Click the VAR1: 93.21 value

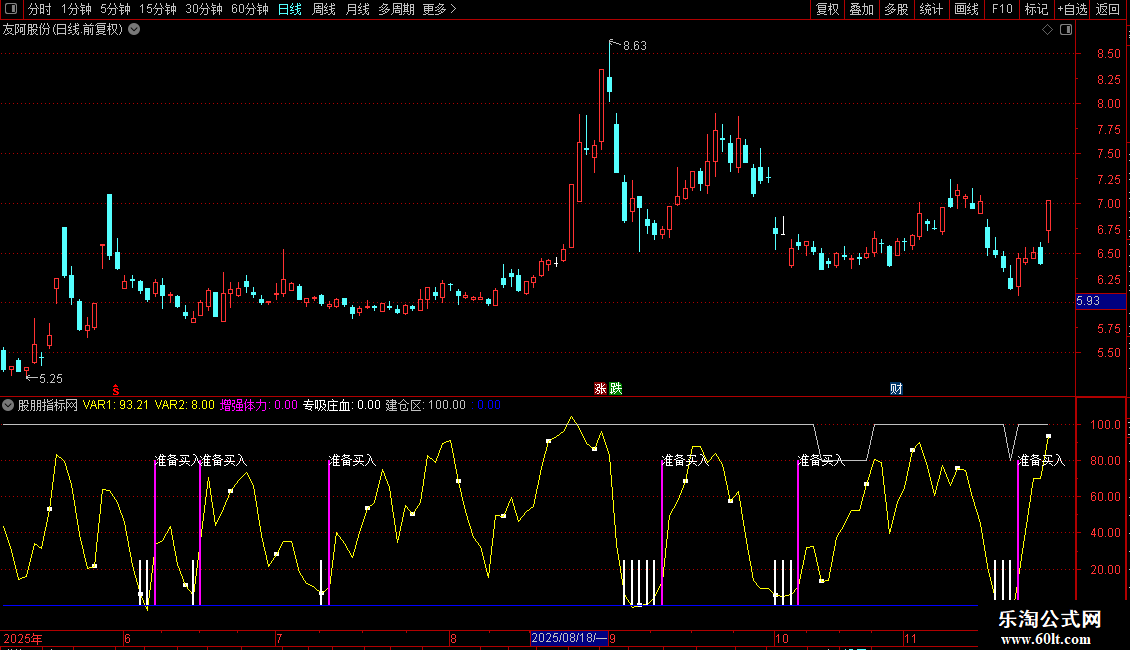[x=115, y=405]
